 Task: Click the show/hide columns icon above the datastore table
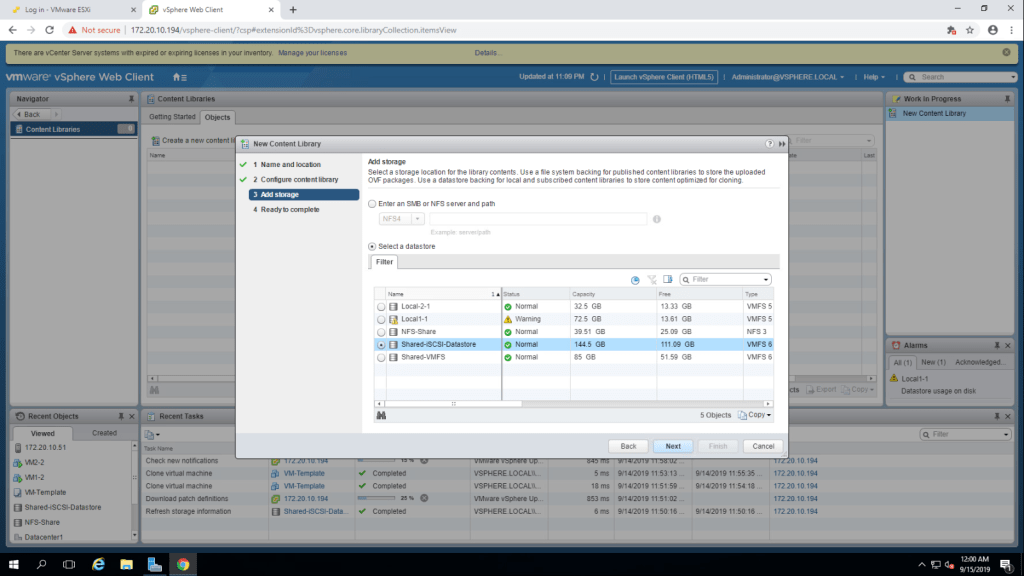coord(668,280)
